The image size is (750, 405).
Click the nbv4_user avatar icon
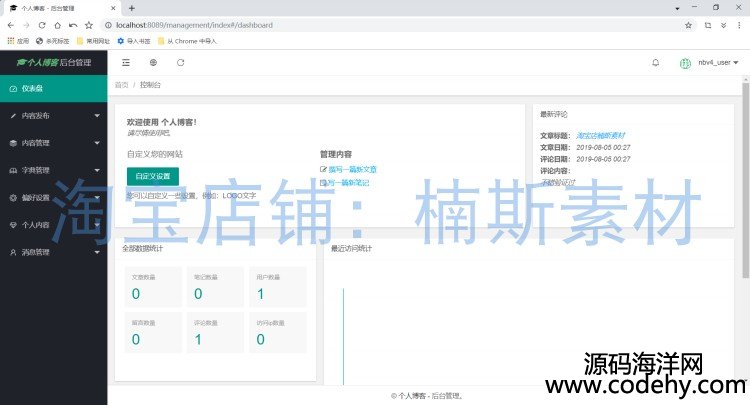pyautogui.click(x=686, y=62)
